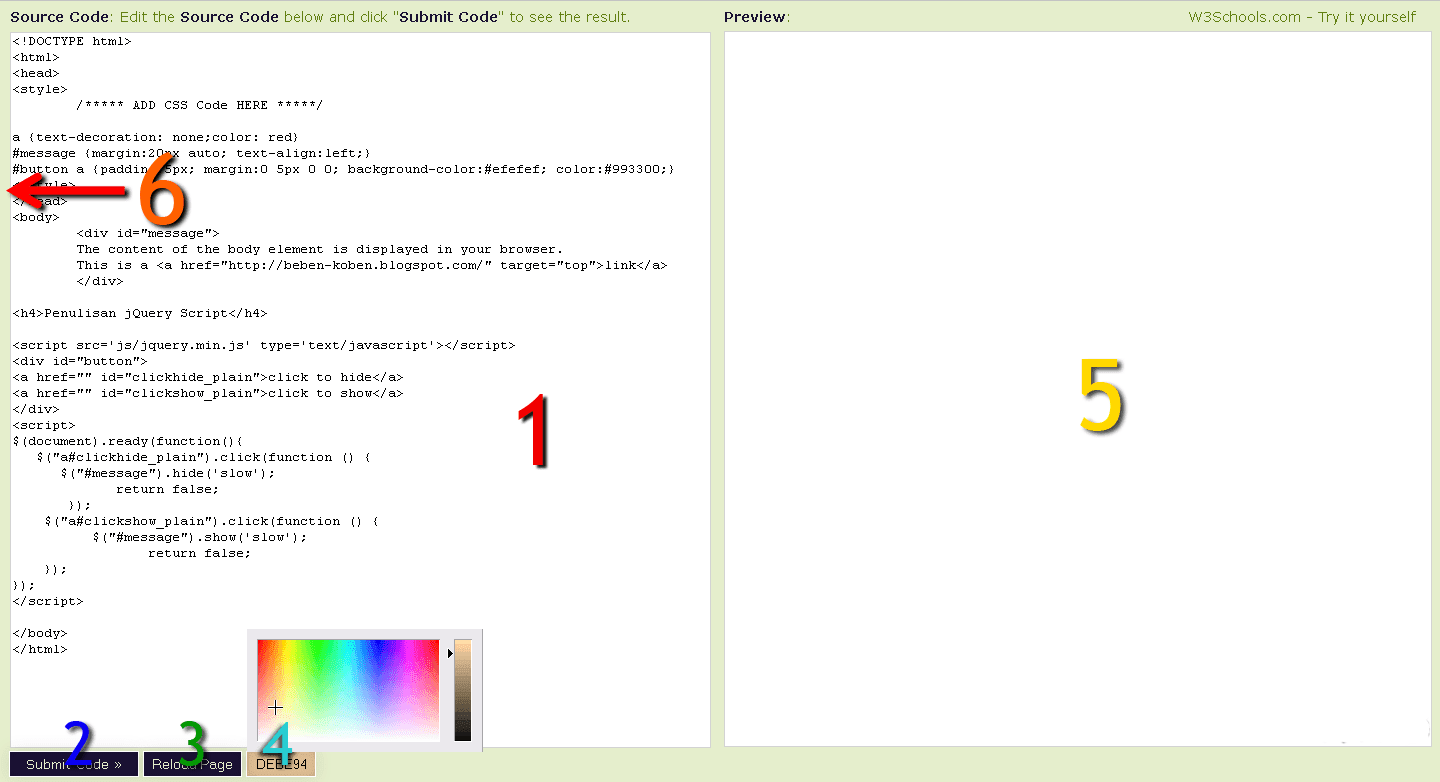
Task: Click the Submit Code button
Action: point(74,764)
